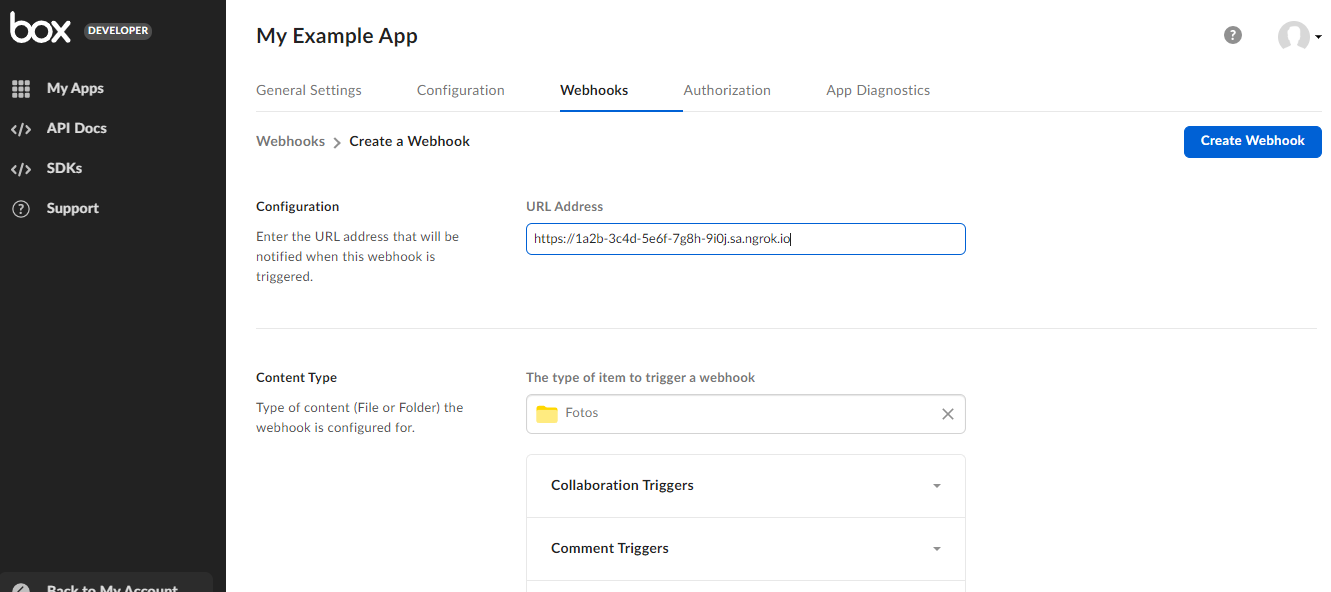The height and width of the screenshot is (592, 1331).
Task: Switch to General Settings tab
Action: (x=309, y=90)
